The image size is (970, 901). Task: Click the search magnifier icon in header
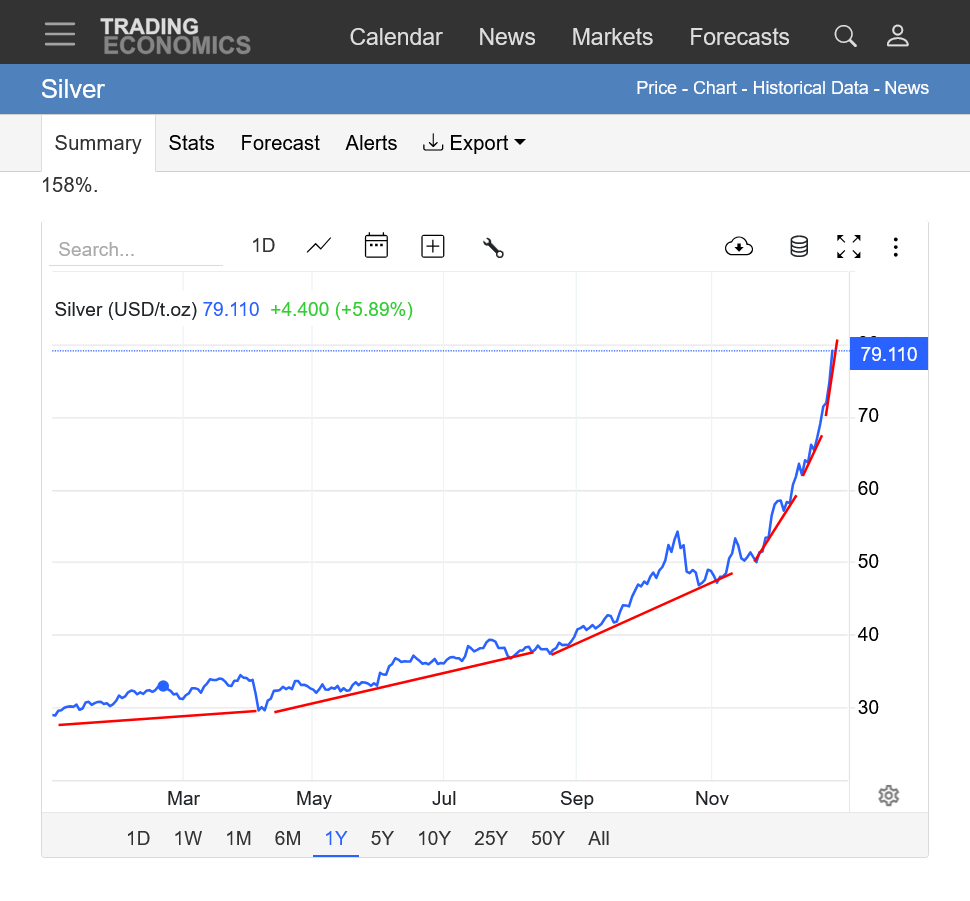click(845, 37)
